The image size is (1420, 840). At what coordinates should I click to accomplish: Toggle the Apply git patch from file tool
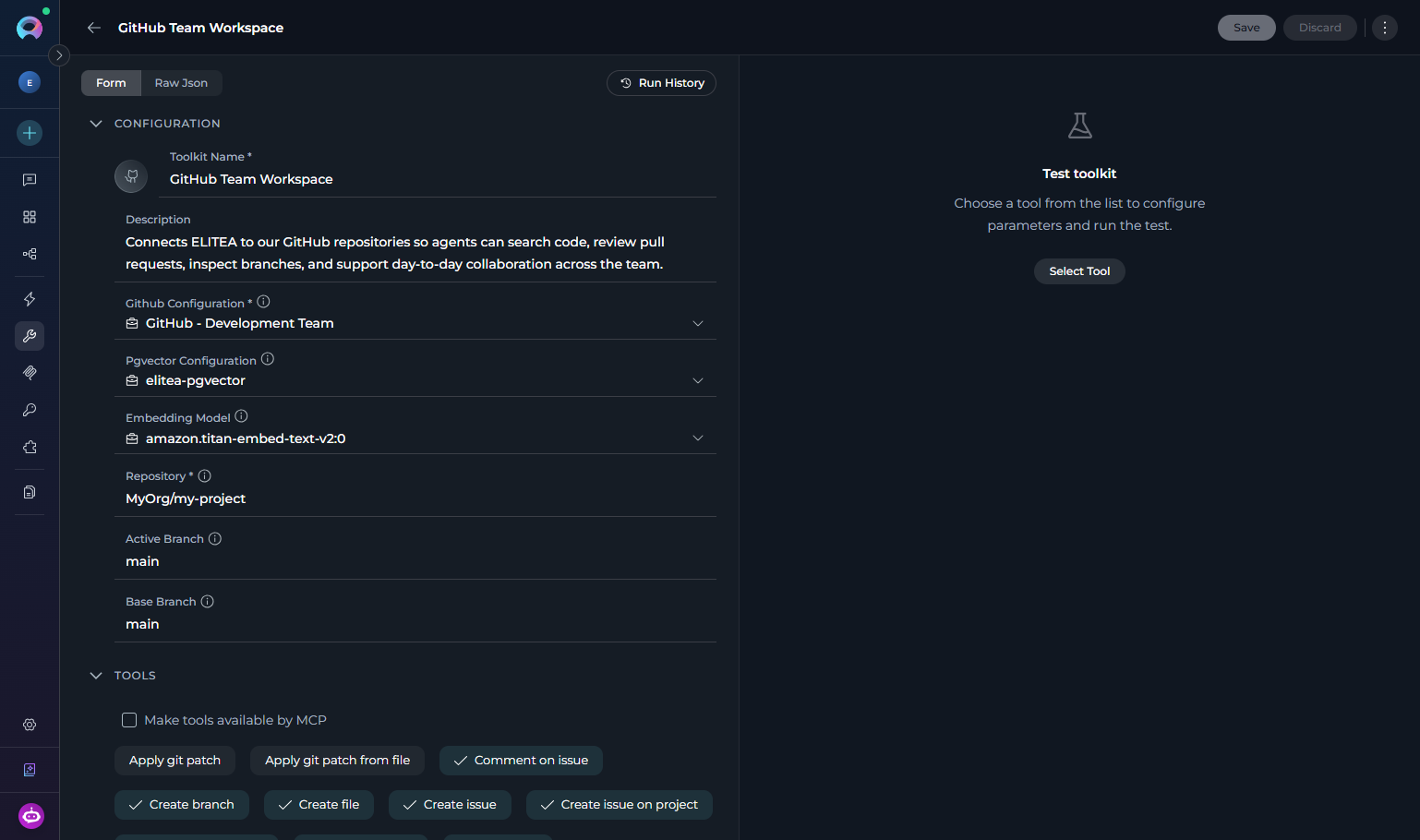(337, 761)
